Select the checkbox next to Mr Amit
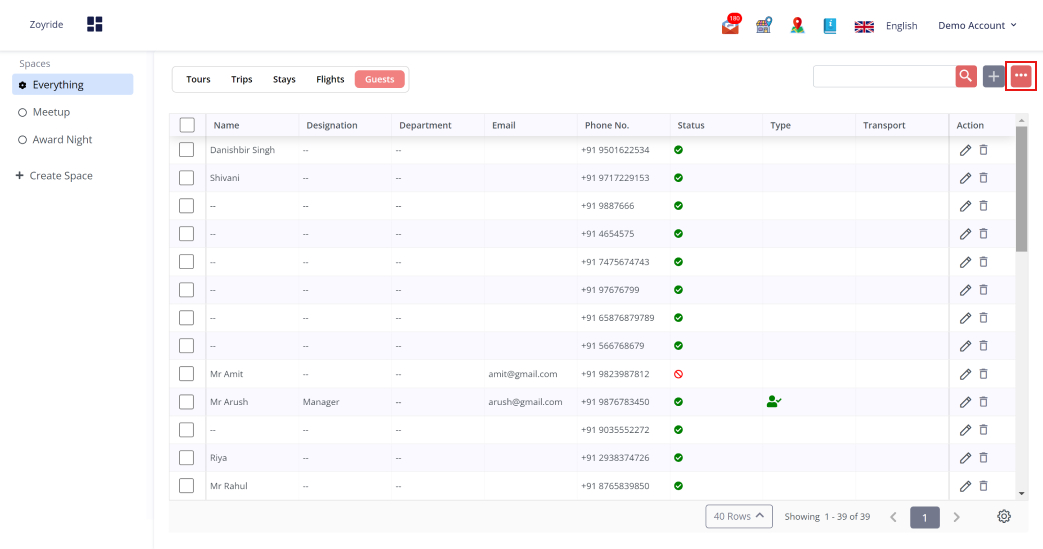Screen dimensions: 1043x549 point(187,374)
